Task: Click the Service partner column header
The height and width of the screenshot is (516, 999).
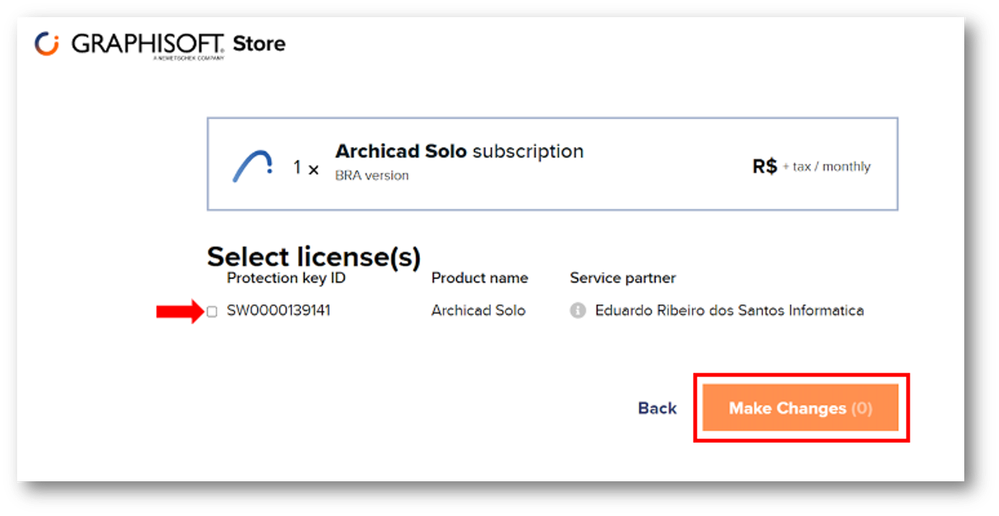Action: (622, 278)
